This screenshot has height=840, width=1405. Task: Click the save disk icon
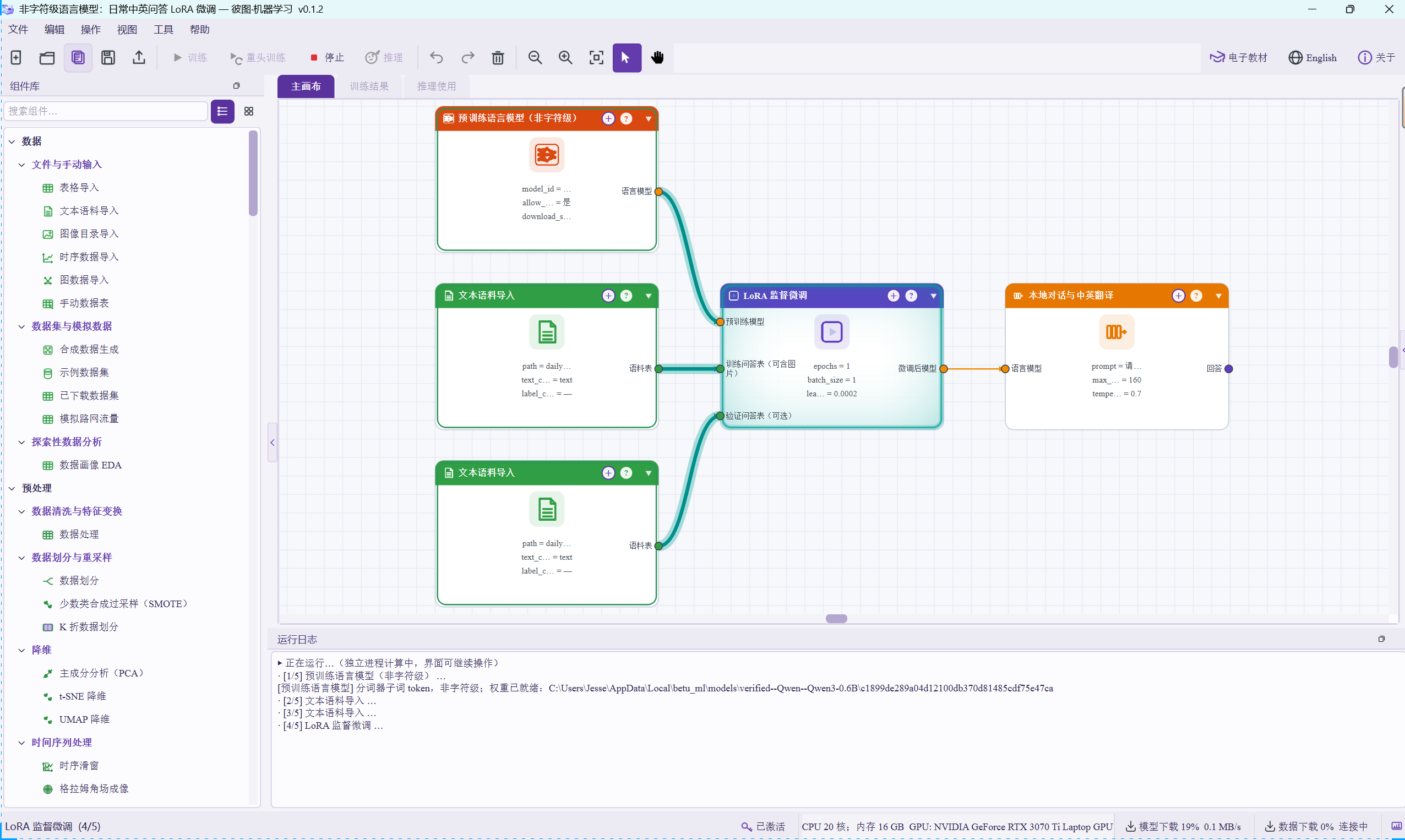point(108,57)
